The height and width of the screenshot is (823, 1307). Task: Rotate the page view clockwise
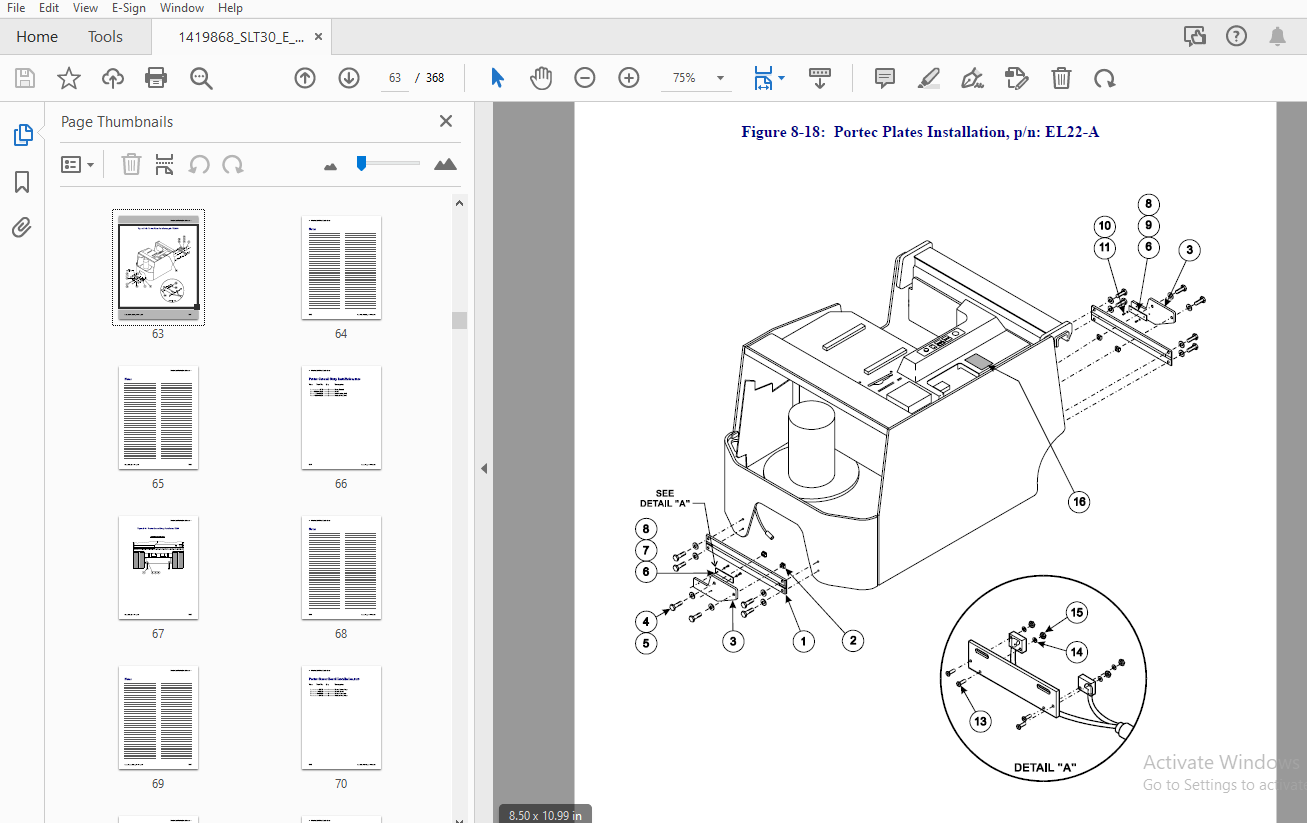(x=1104, y=78)
